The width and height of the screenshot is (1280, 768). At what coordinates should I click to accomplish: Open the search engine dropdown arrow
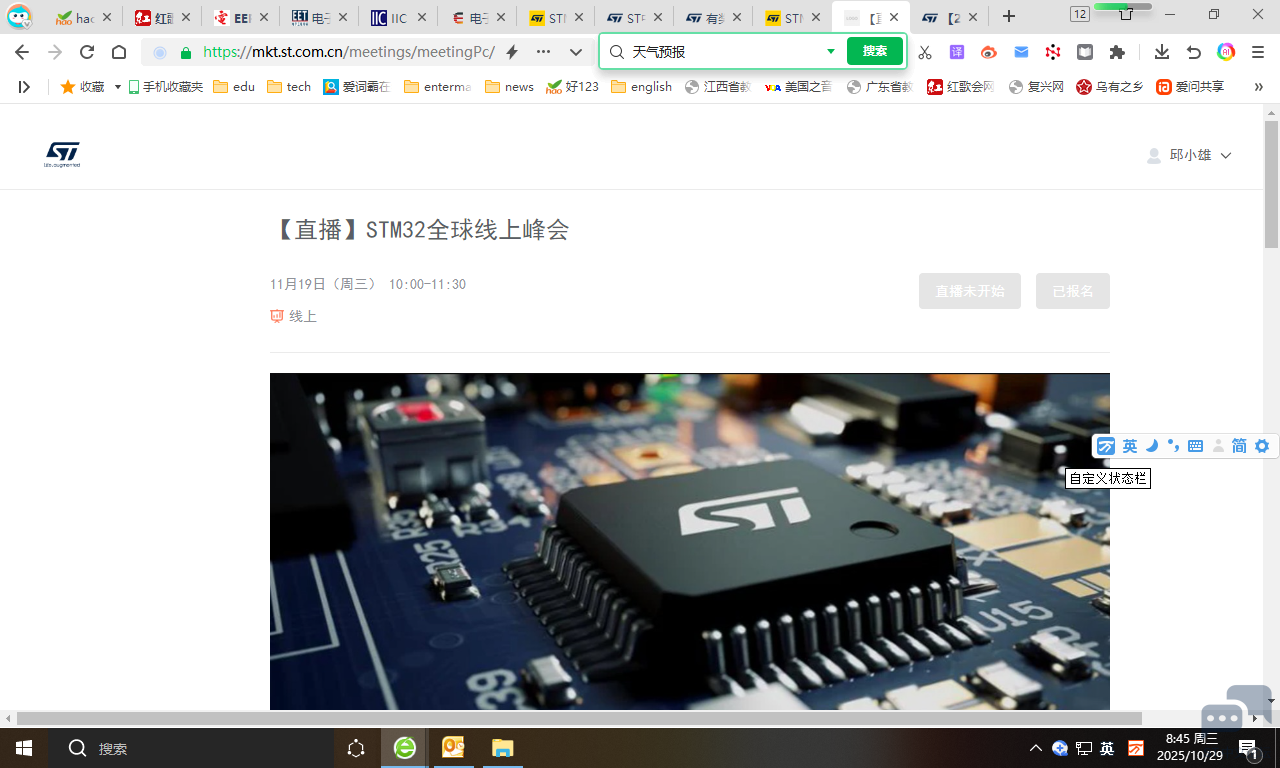(831, 52)
